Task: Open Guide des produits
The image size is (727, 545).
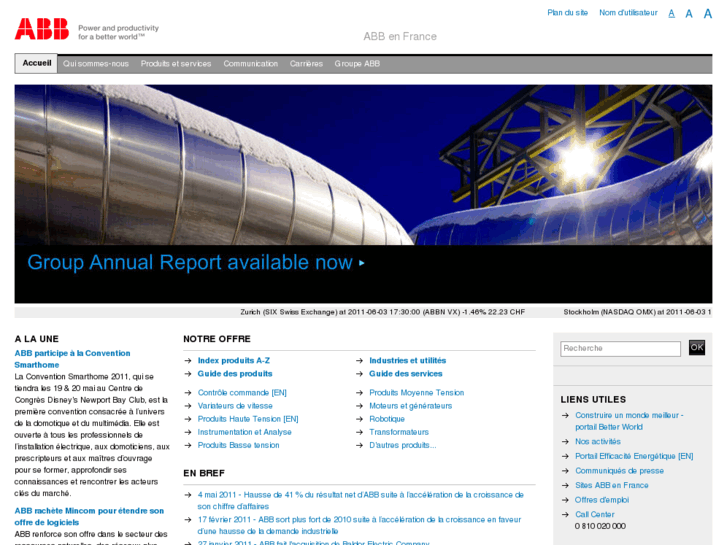Action: pyautogui.click(x=235, y=373)
